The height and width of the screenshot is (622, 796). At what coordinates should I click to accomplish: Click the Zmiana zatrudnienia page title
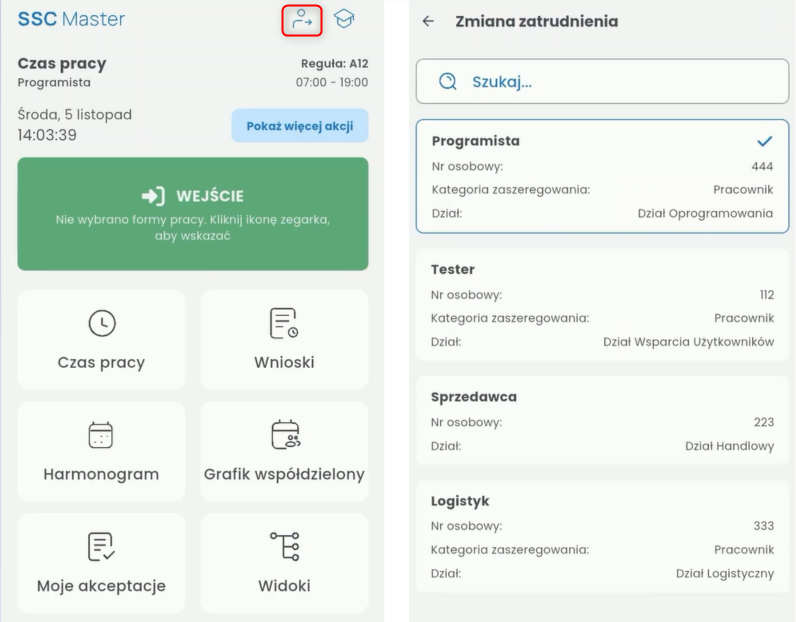[x=537, y=21]
